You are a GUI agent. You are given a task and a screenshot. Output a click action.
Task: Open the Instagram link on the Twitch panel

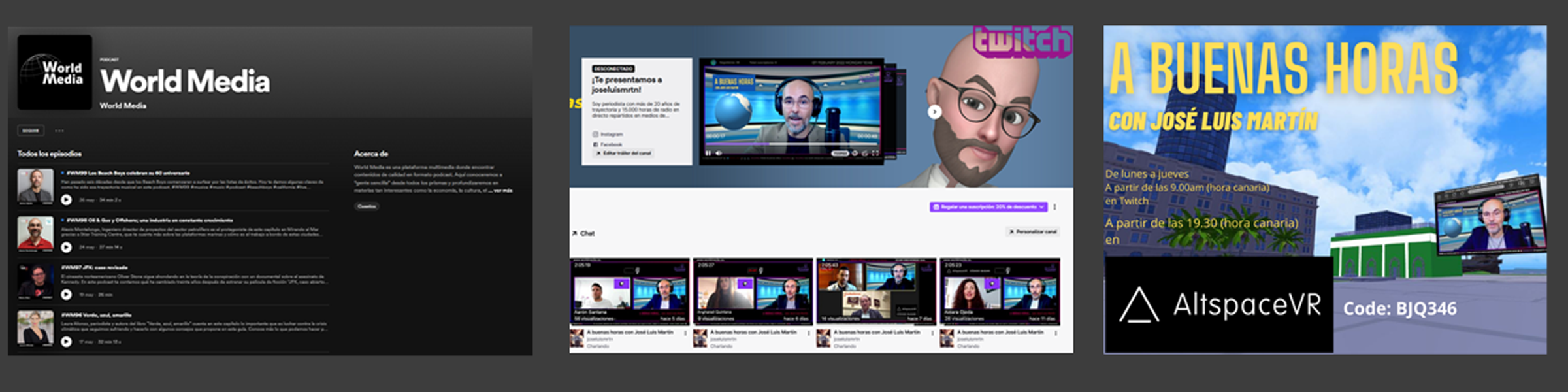tap(608, 135)
